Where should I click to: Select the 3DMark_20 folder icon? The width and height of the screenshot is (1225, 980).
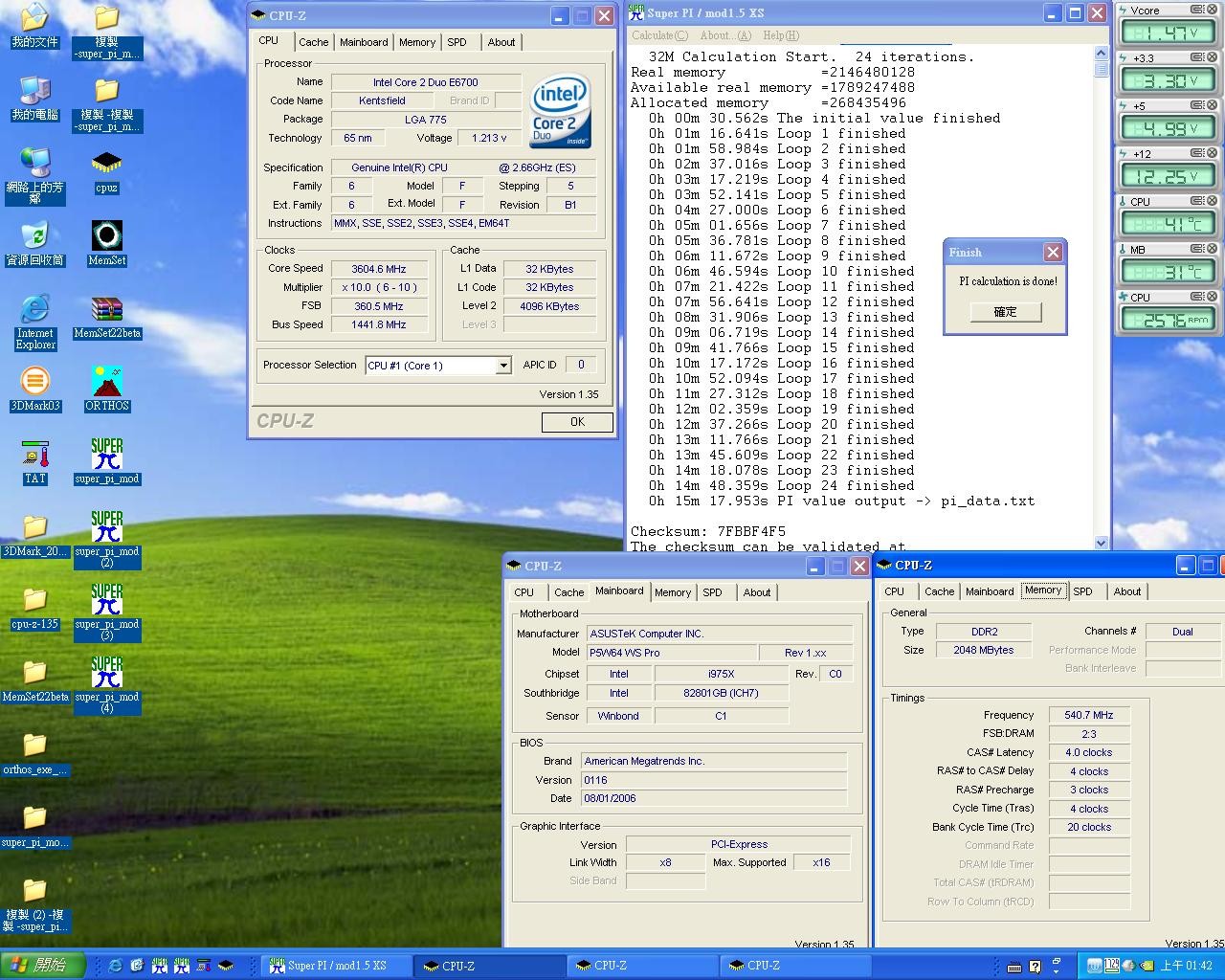pyautogui.click(x=34, y=536)
